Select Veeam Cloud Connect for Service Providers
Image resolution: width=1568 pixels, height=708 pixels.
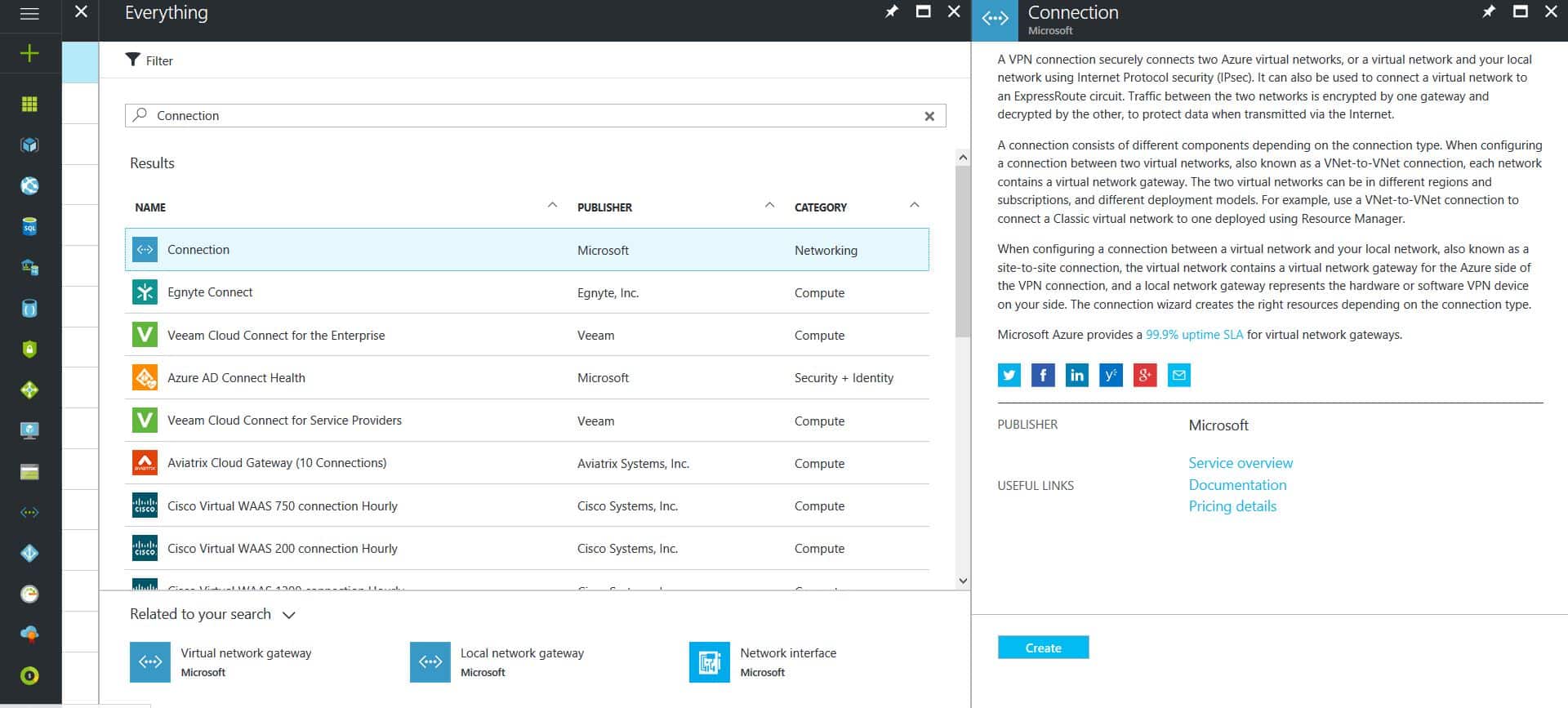click(x=527, y=421)
